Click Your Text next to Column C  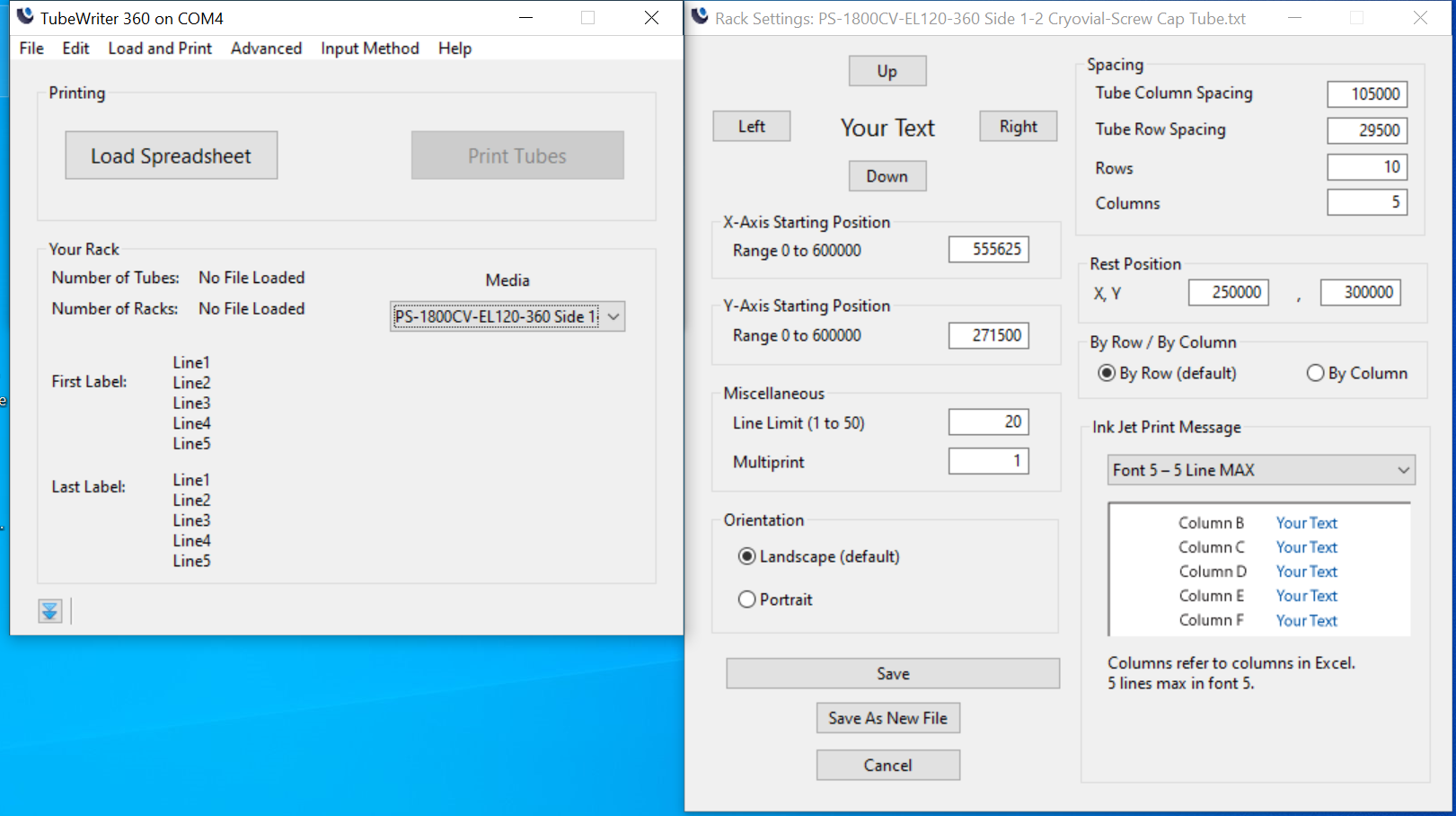click(1307, 547)
